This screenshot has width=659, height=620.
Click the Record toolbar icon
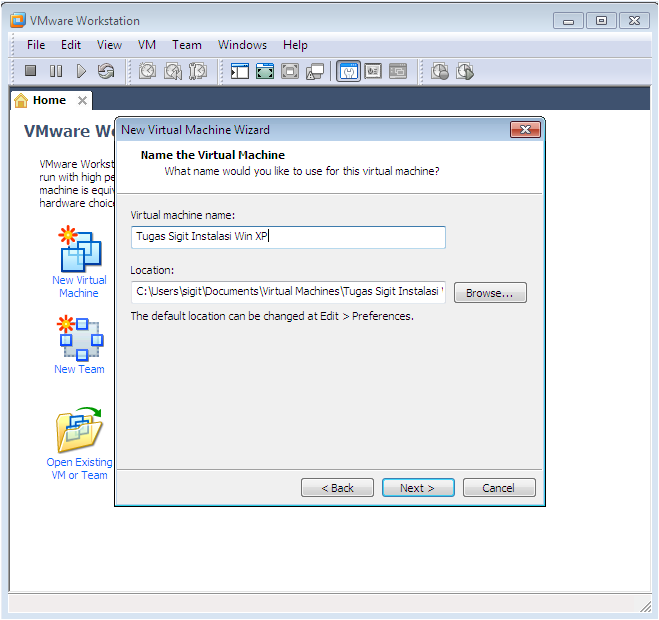(440, 71)
